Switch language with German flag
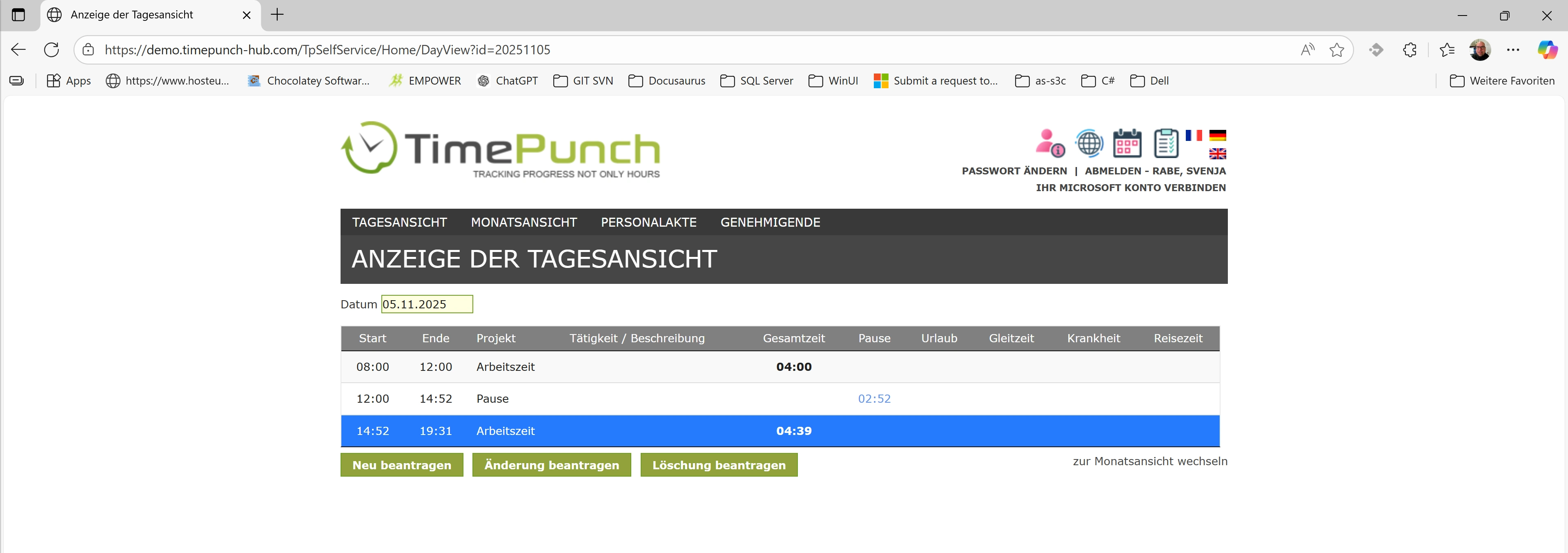 tap(1217, 135)
